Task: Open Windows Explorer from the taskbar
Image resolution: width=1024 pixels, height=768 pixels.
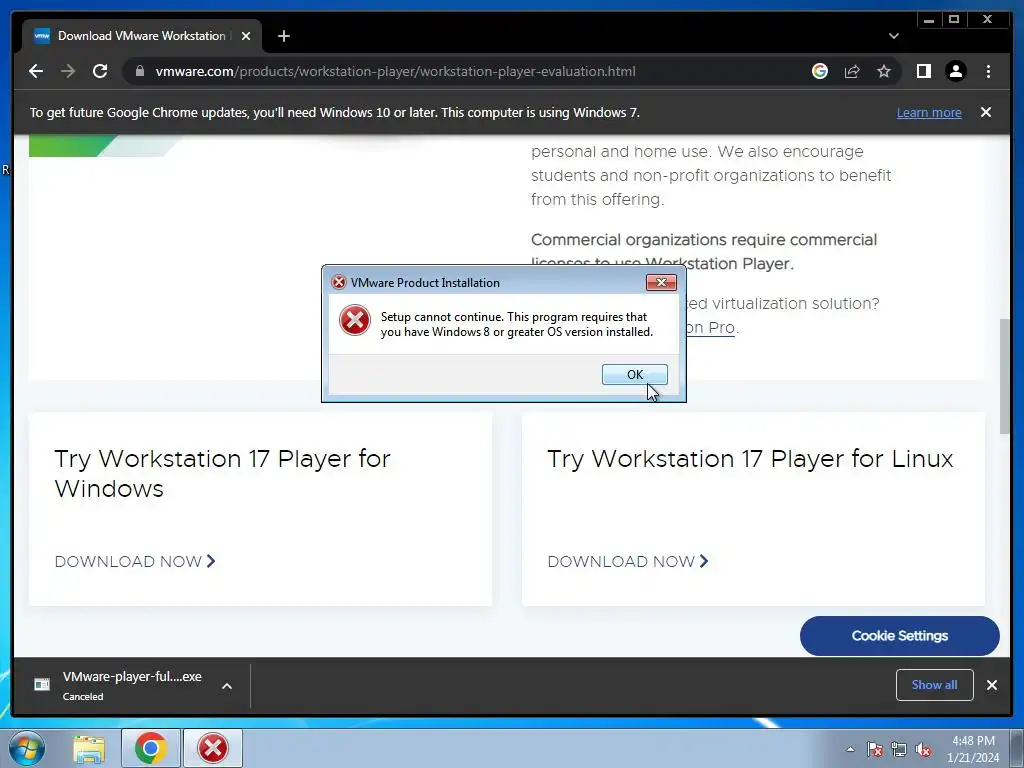Action: pos(89,748)
